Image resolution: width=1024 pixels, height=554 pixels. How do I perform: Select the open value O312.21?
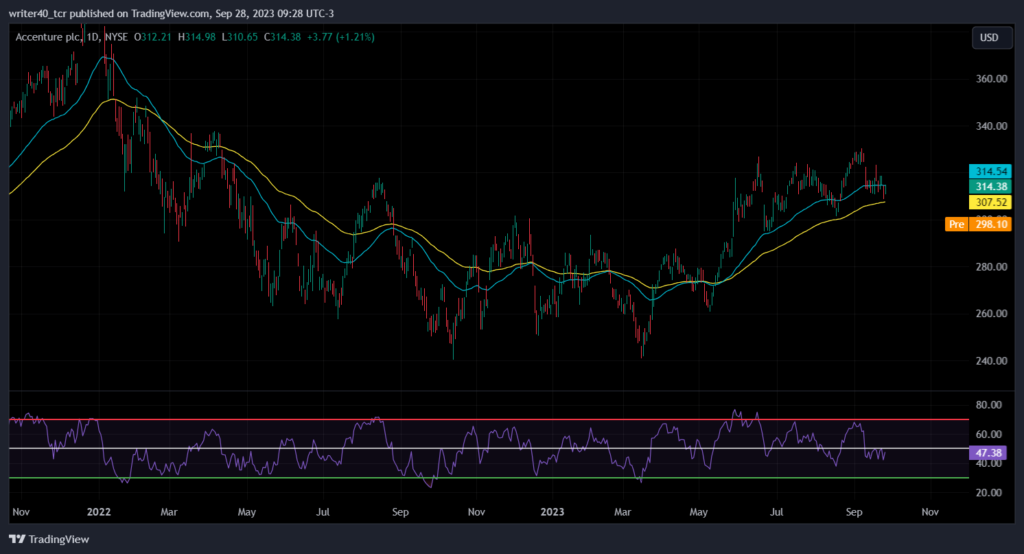click(153, 37)
